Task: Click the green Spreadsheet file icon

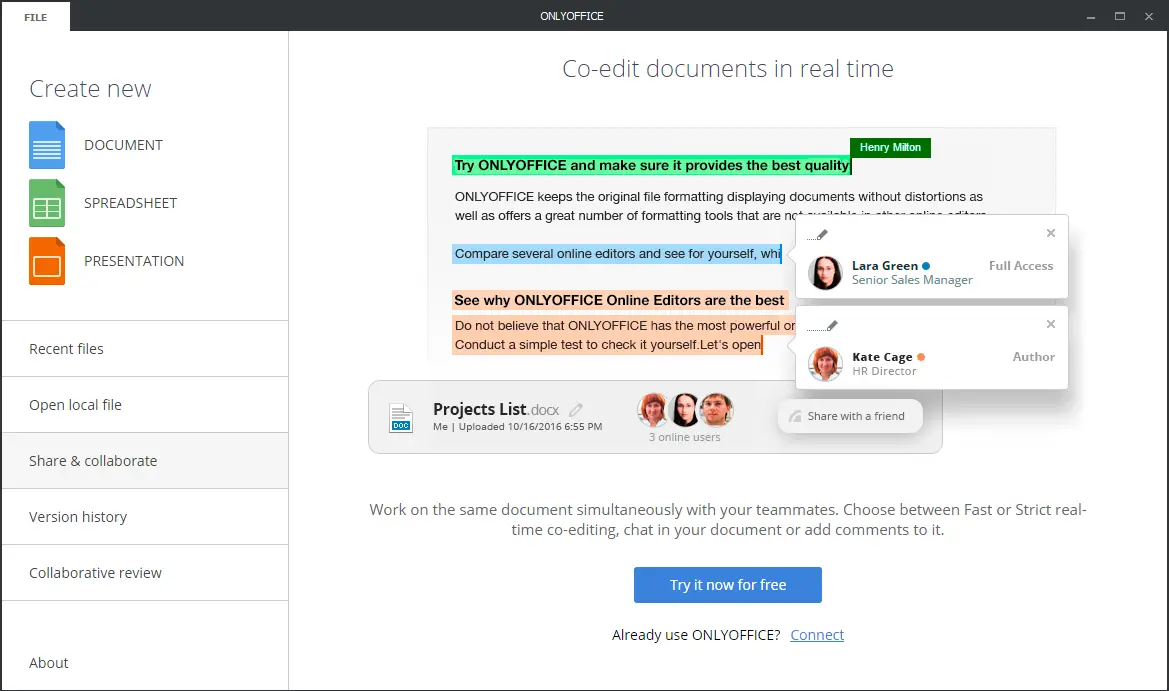Action: [47, 203]
